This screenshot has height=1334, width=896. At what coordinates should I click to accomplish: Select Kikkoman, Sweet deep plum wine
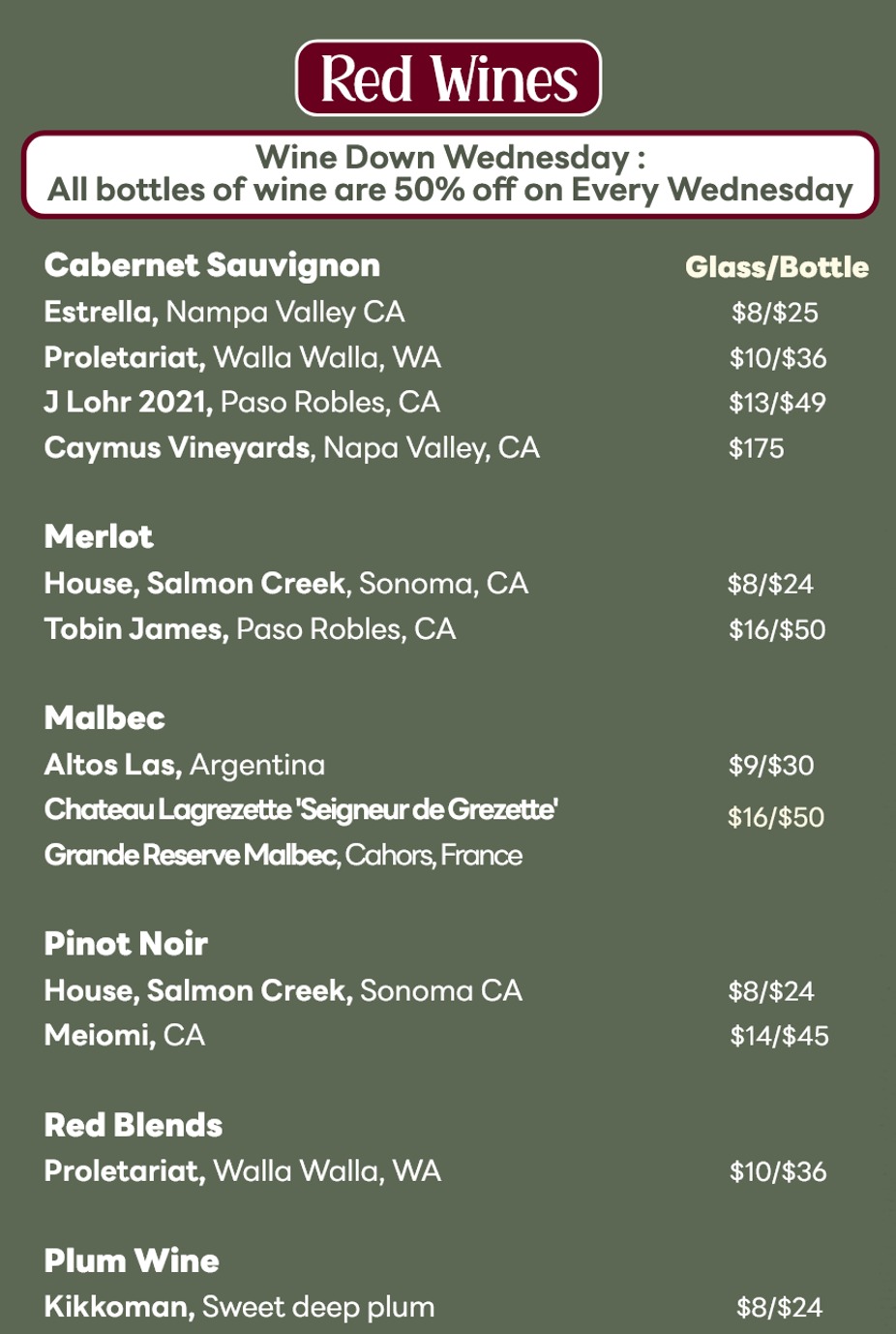[x=239, y=1307]
